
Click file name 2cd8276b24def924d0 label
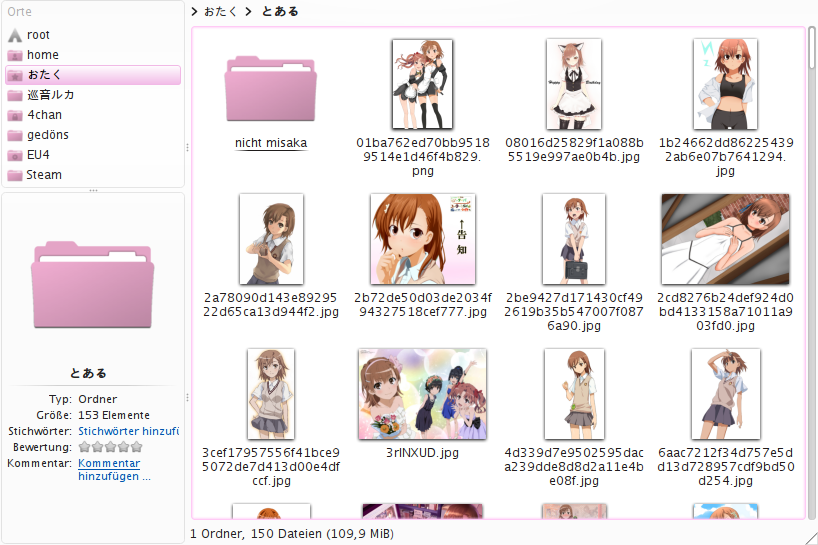725,311
